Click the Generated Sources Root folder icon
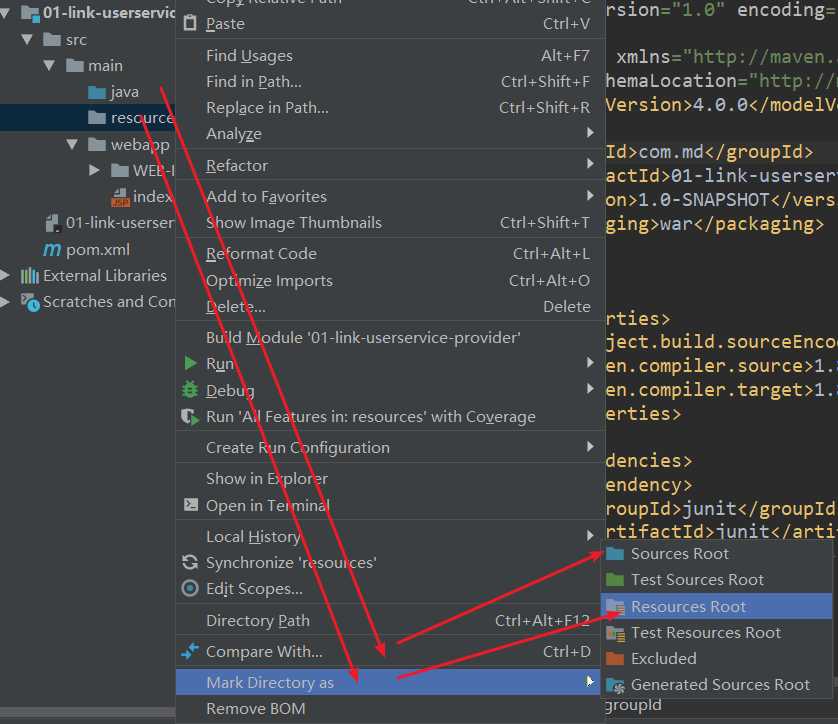Viewport: 838px width, 724px height. coord(616,685)
